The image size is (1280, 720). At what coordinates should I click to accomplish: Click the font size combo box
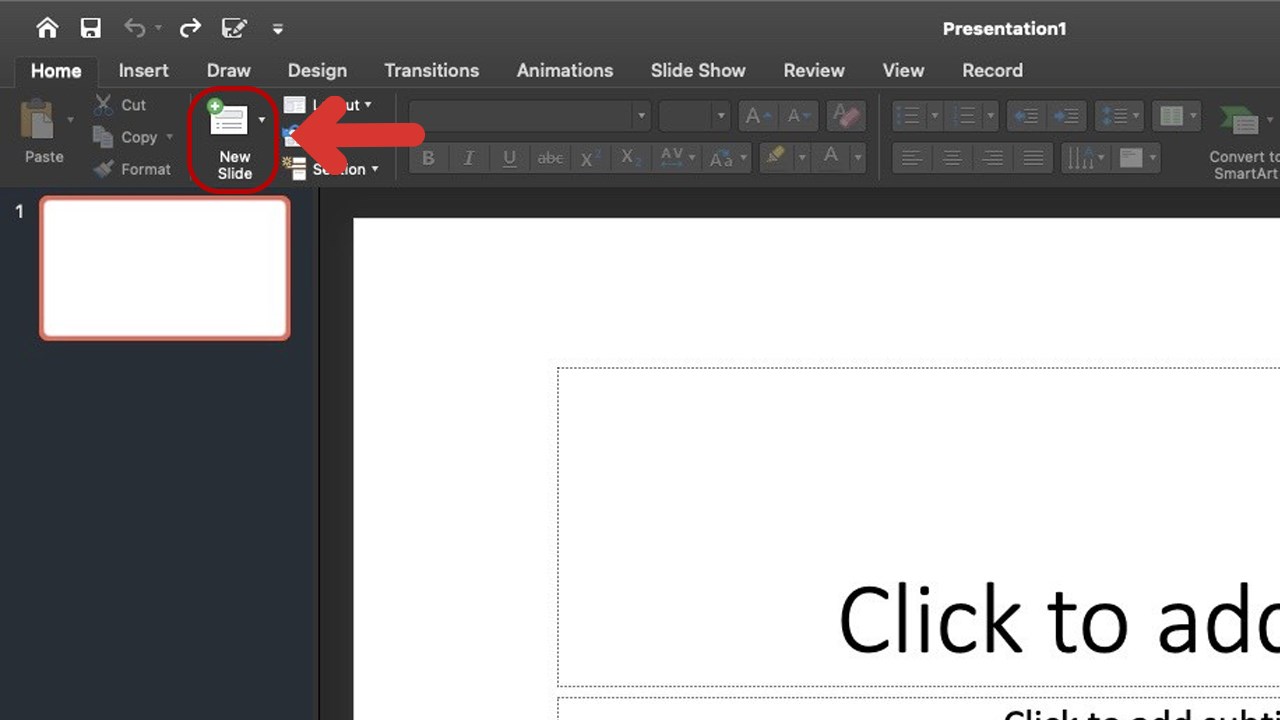pyautogui.click(x=694, y=116)
